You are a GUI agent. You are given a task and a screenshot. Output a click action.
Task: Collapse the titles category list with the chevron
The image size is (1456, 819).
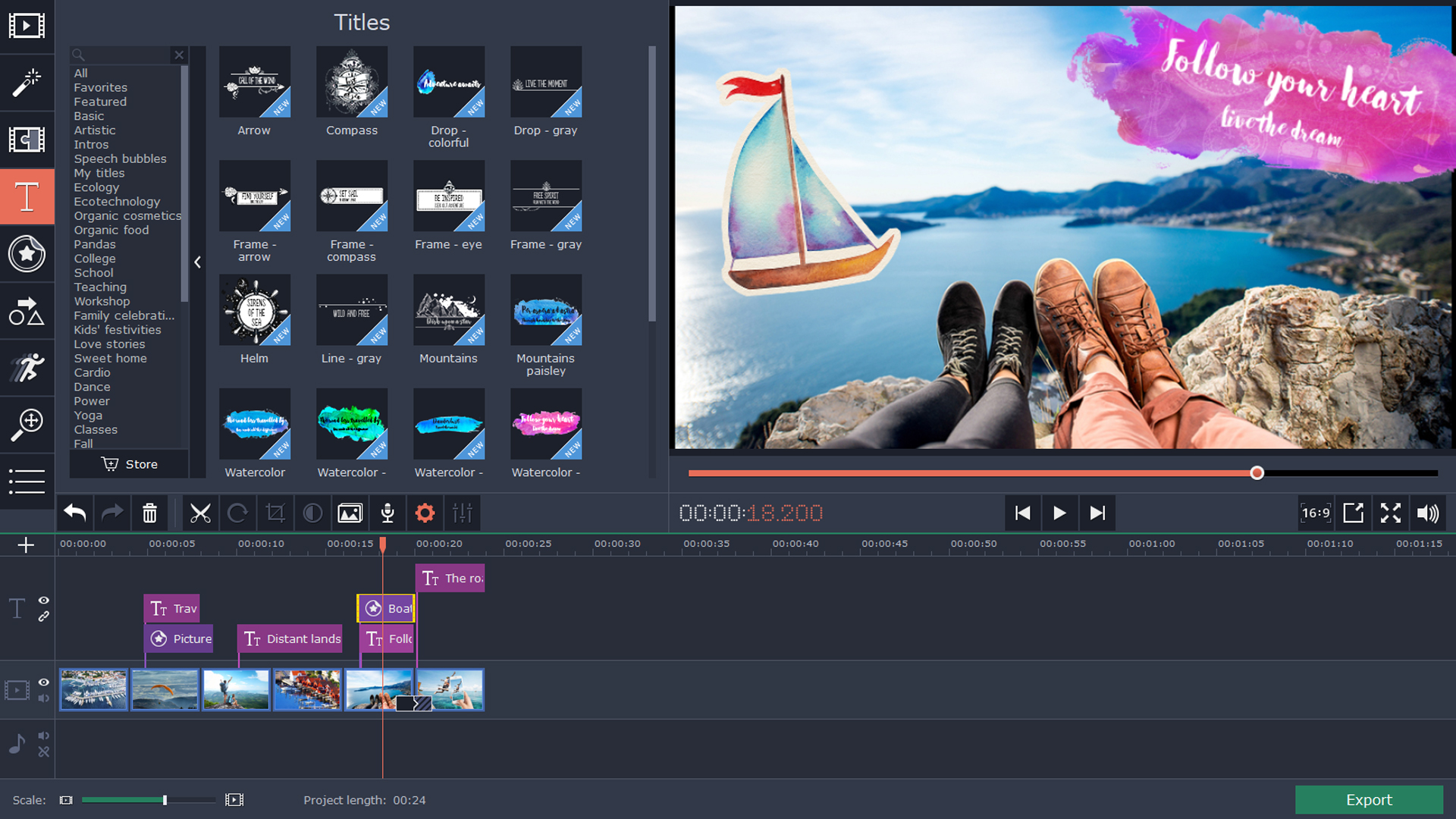(x=197, y=262)
